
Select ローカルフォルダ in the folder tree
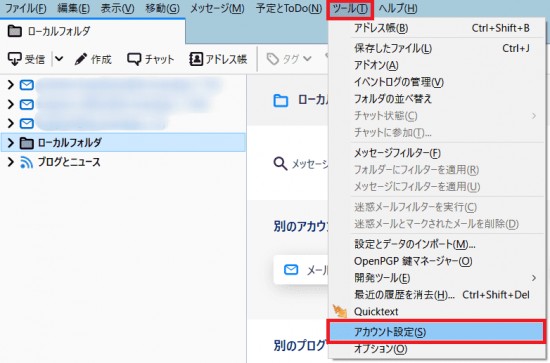pyautogui.click(x=123, y=142)
